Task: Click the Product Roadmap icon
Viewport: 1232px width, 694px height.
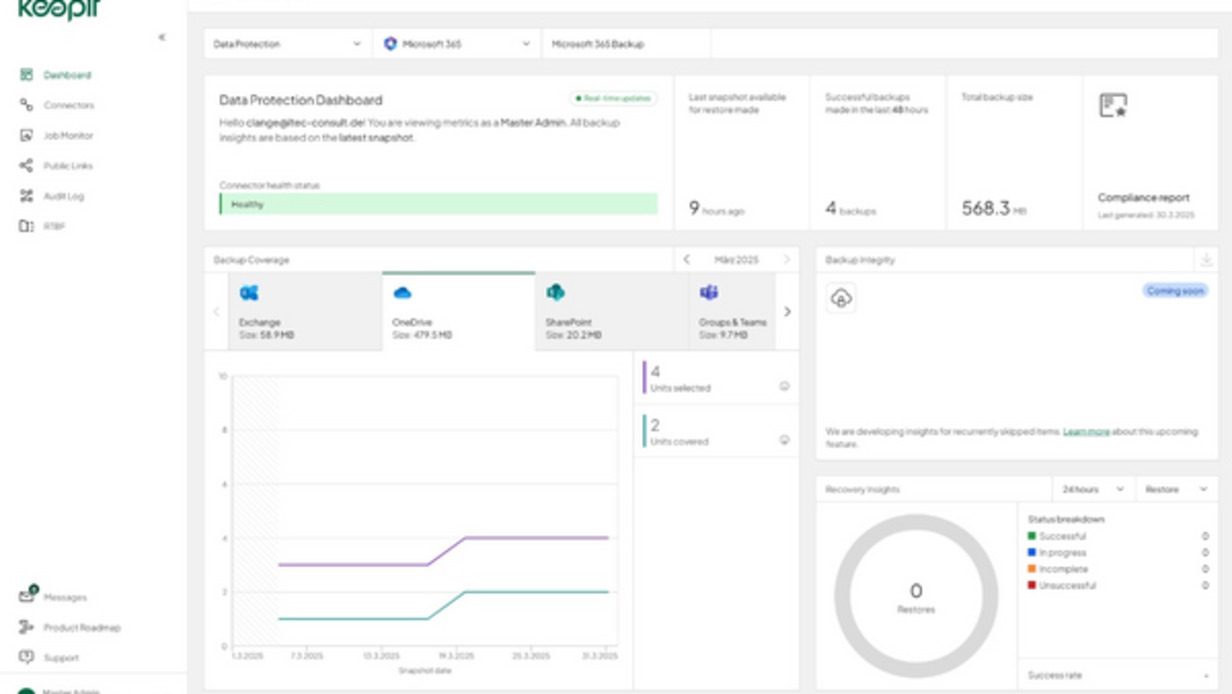Action: click(x=26, y=627)
